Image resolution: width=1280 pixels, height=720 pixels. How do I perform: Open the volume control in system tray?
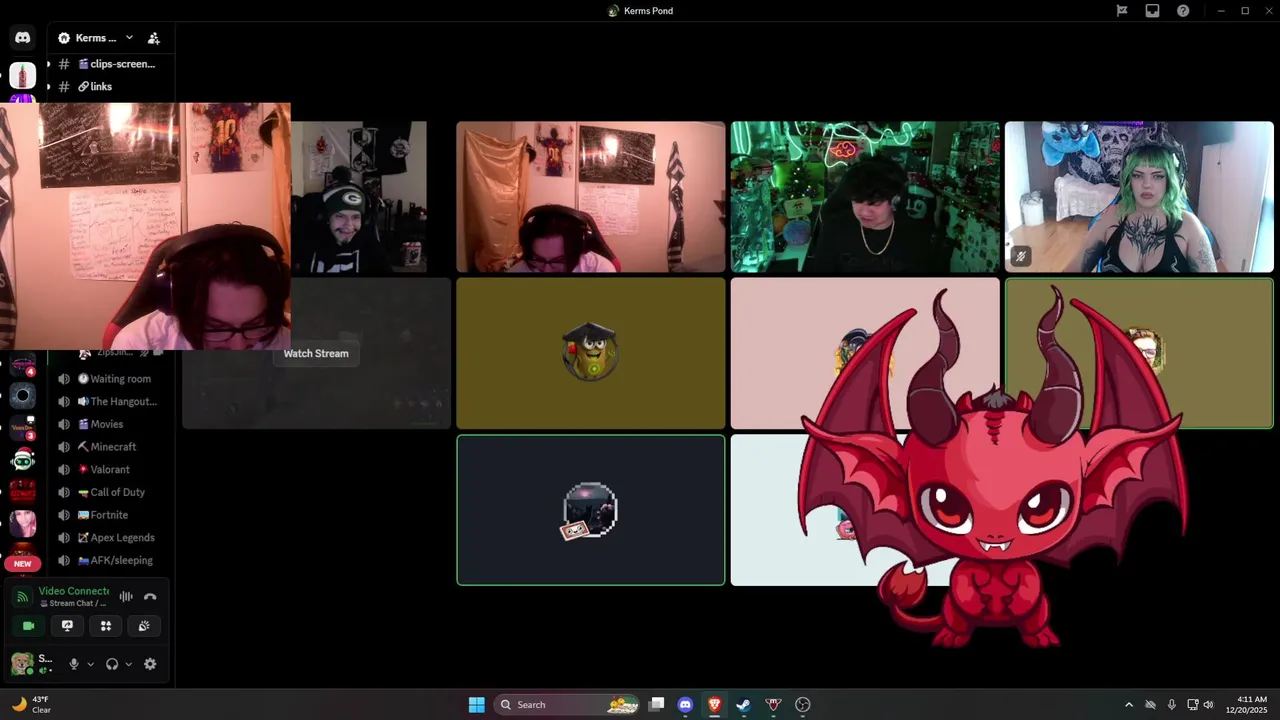1208,705
